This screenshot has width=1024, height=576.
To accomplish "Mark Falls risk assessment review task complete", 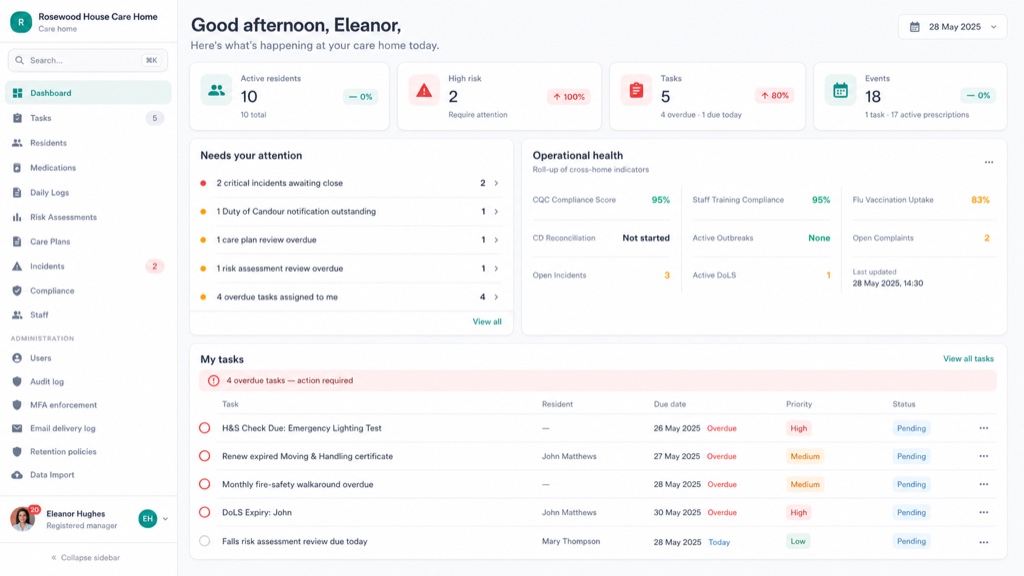I will click(x=204, y=541).
